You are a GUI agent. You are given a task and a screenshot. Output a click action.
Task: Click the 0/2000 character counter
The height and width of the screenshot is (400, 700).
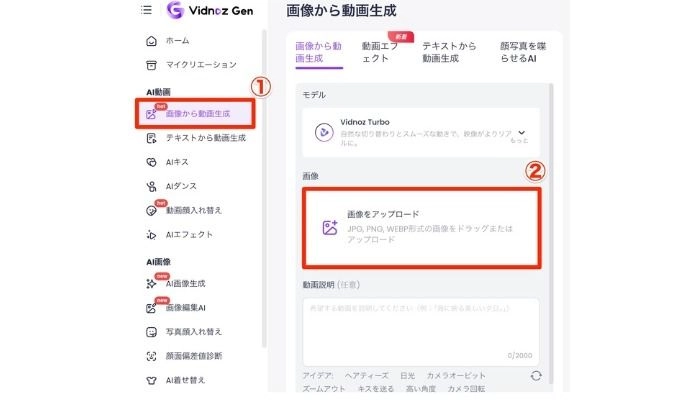pos(520,355)
